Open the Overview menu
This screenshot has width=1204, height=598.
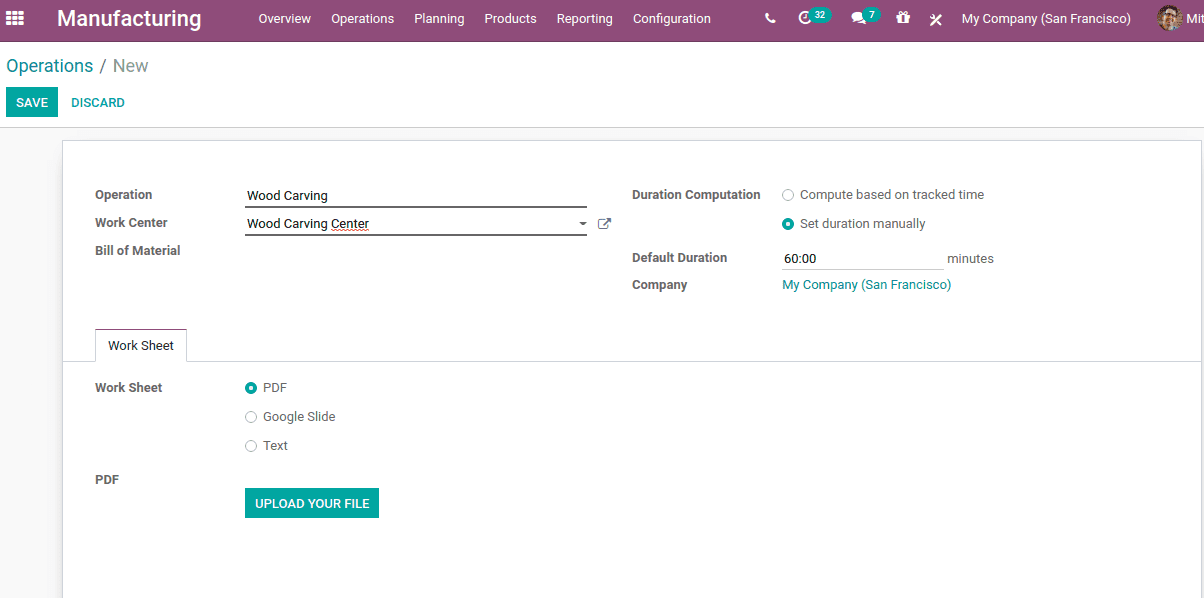coord(284,19)
